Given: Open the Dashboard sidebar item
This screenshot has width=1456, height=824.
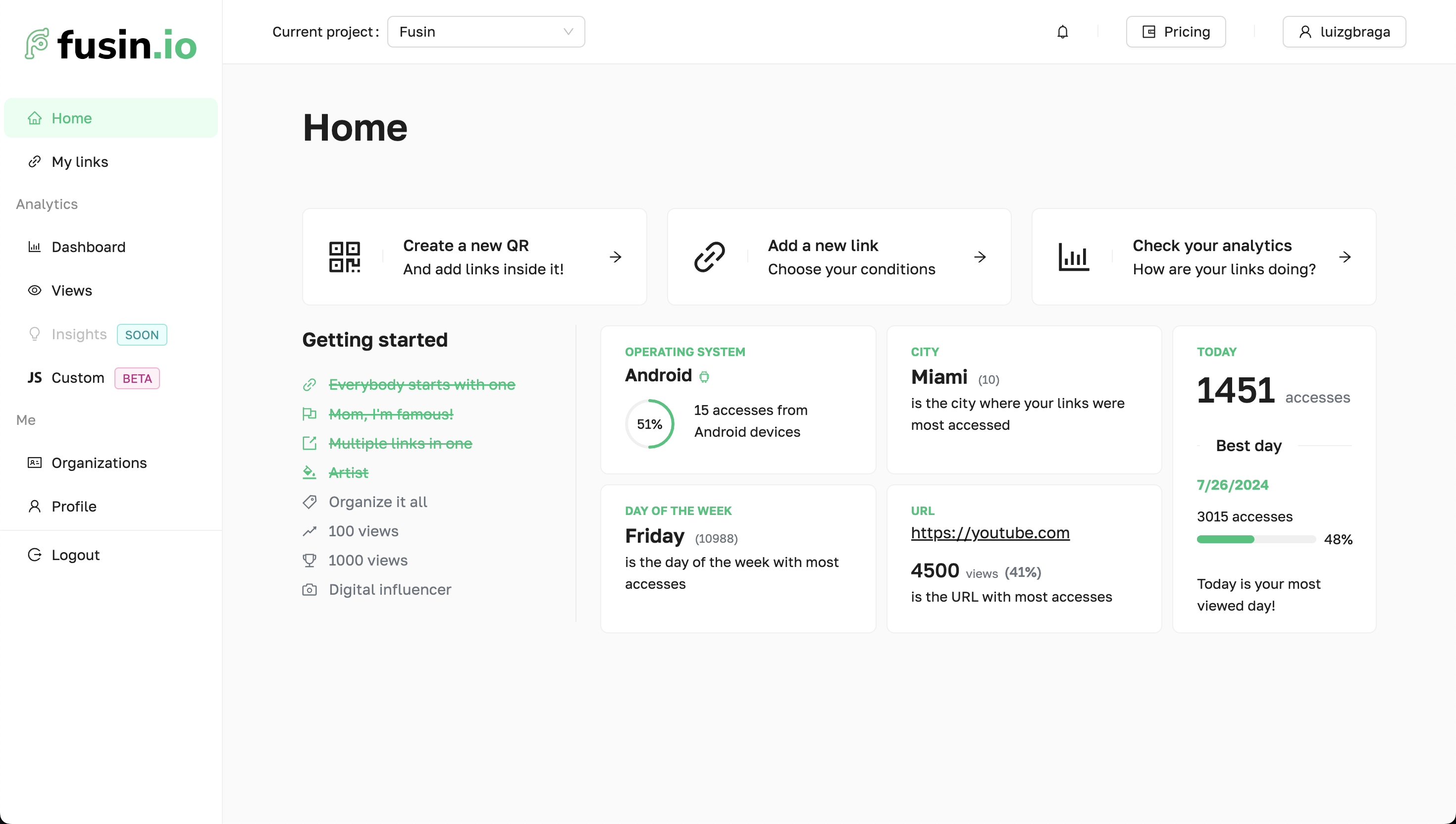Looking at the screenshot, I should point(88,247).
